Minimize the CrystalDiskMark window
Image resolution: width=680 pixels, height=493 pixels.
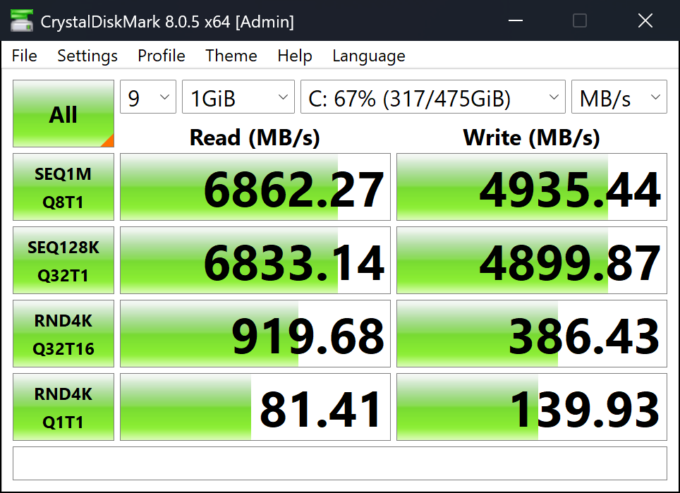[x=515, y=20]
